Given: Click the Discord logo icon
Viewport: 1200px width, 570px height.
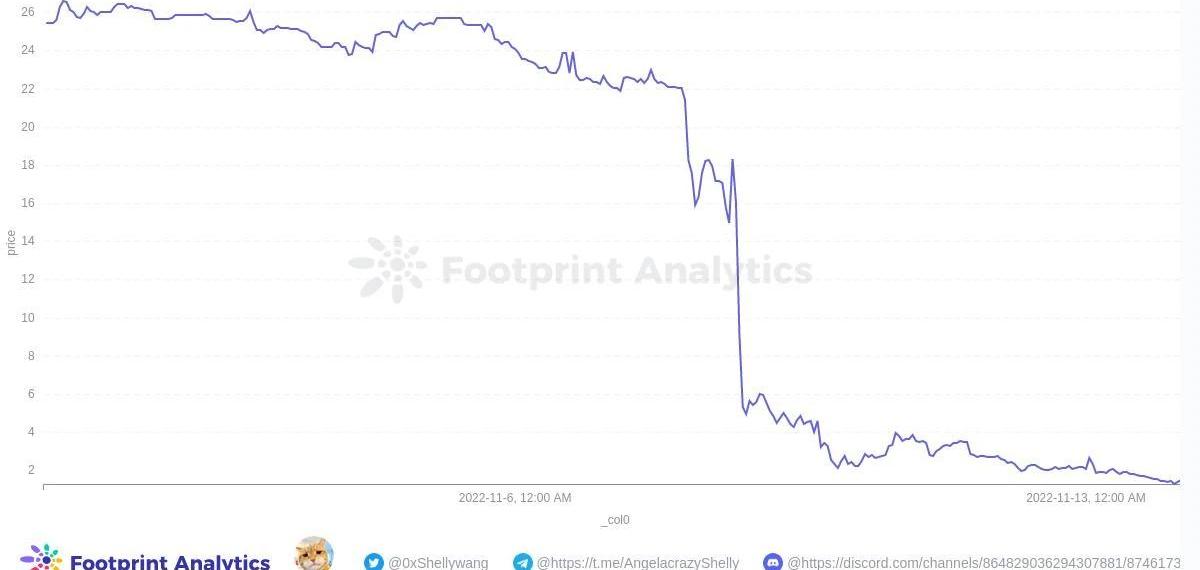Looking at the screenshot, I should tap(773, 563).
